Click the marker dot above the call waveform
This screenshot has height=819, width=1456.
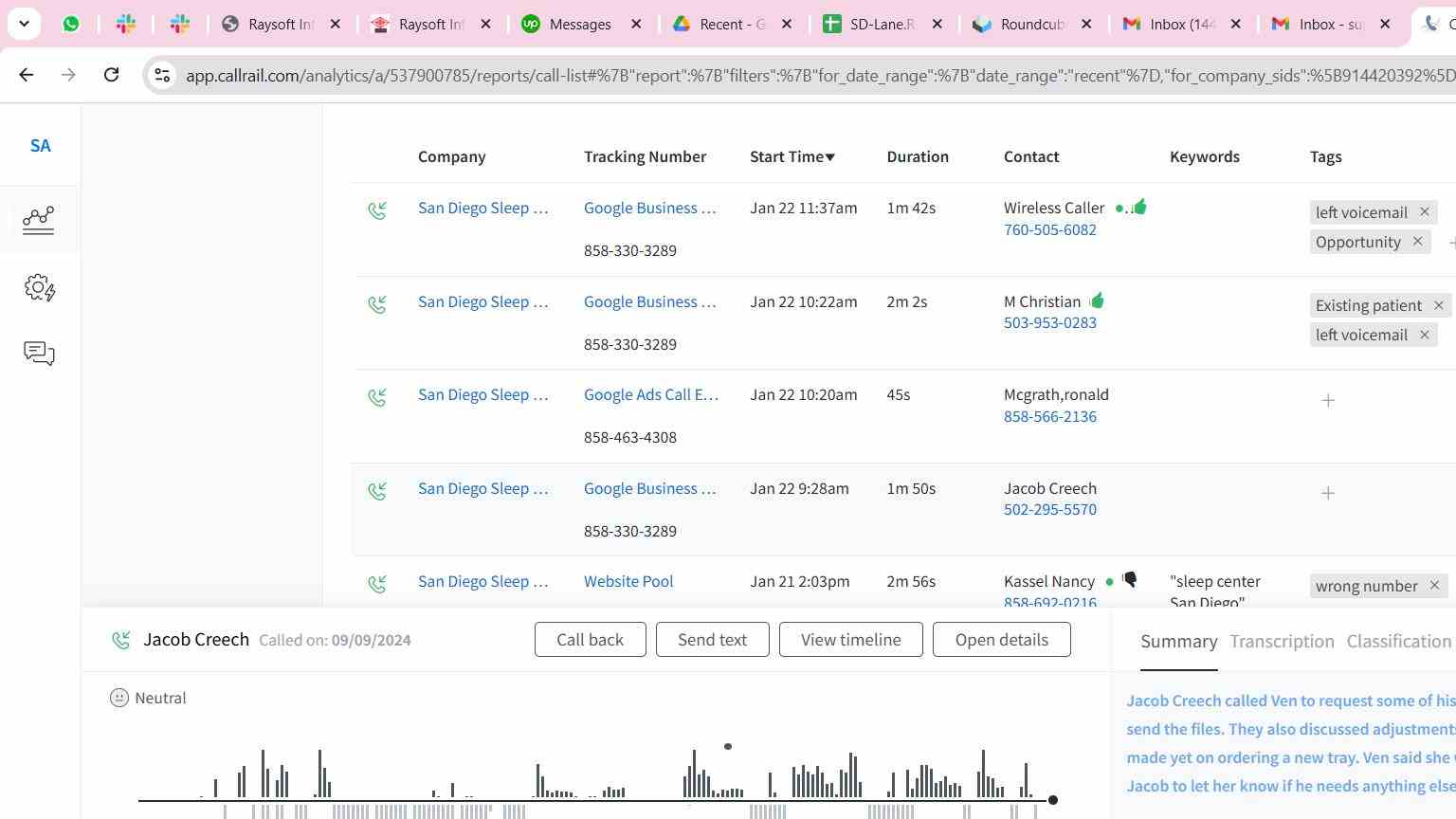(x=728, y=747)
